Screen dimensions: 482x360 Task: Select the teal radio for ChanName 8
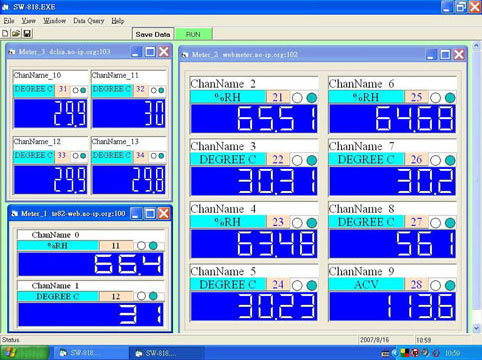[x=450, y=223]
